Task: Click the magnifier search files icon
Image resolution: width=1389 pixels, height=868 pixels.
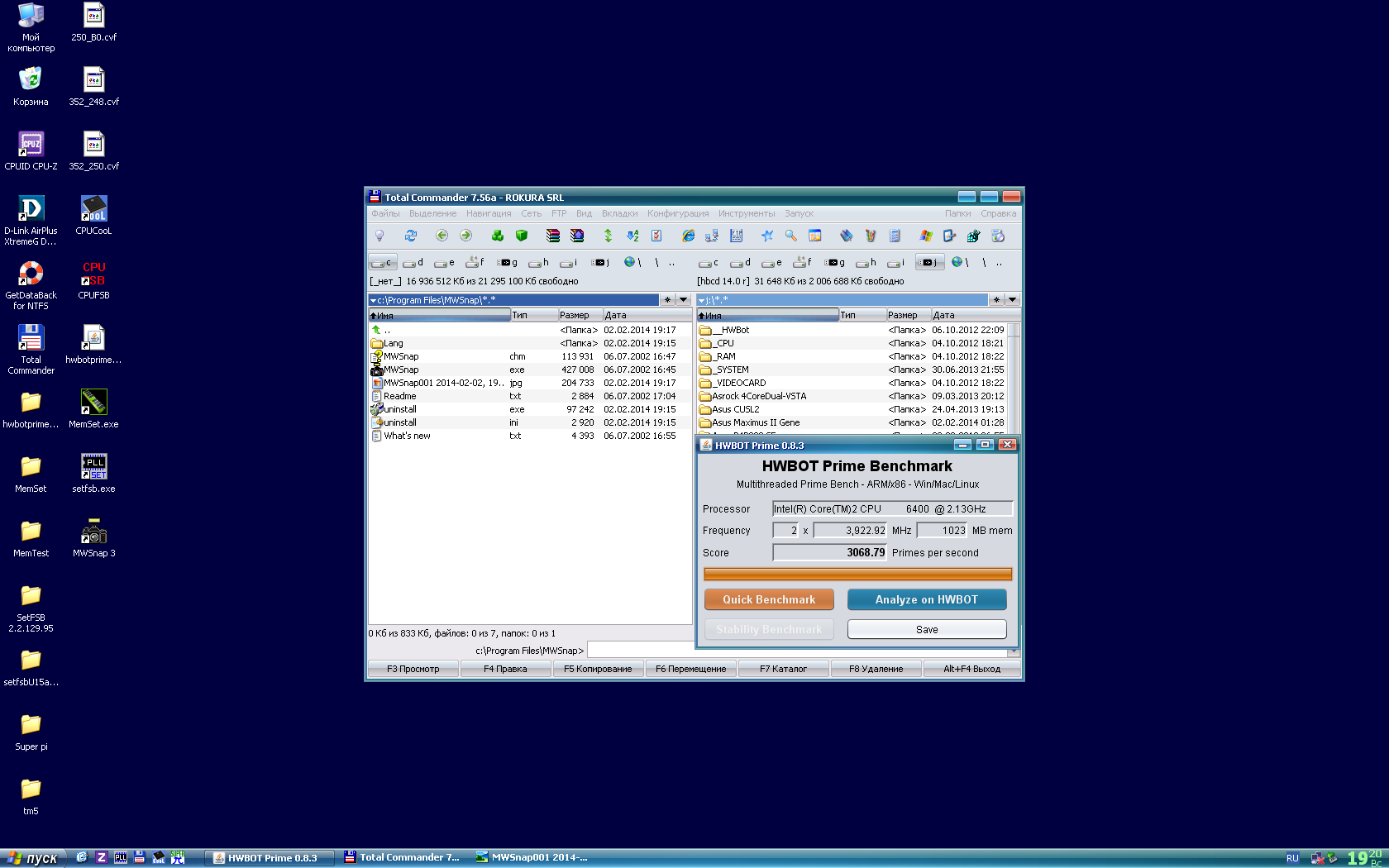Action: 791,236
